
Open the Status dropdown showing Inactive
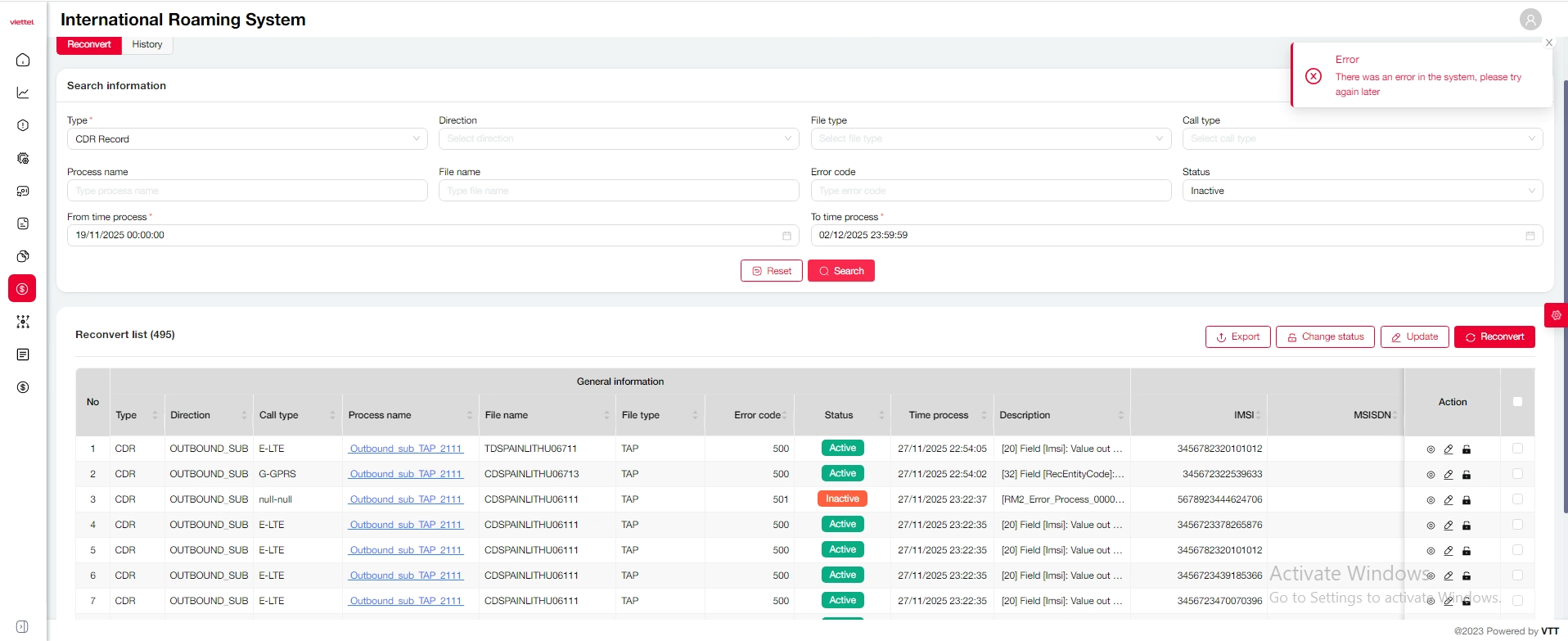click(x=1362, y=191)
